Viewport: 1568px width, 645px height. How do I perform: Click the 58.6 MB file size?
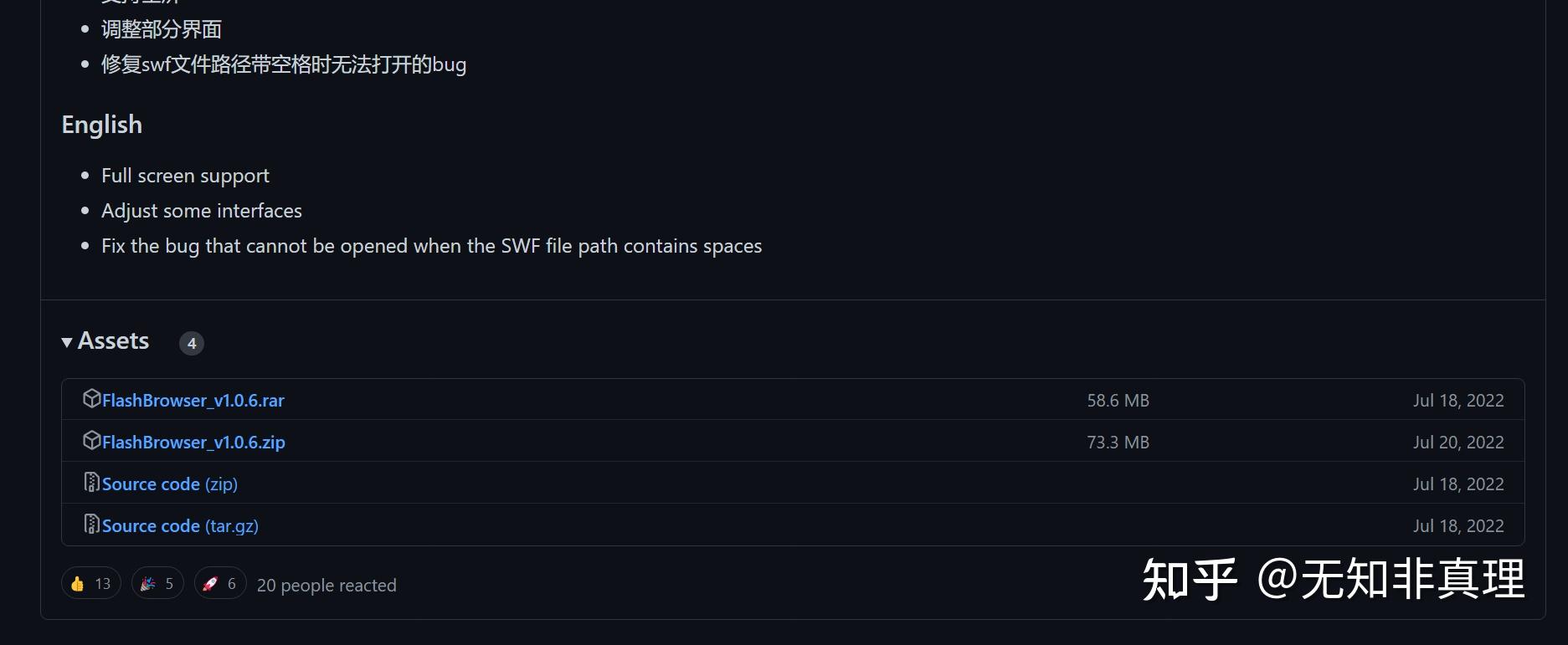tap(1118, 401)
